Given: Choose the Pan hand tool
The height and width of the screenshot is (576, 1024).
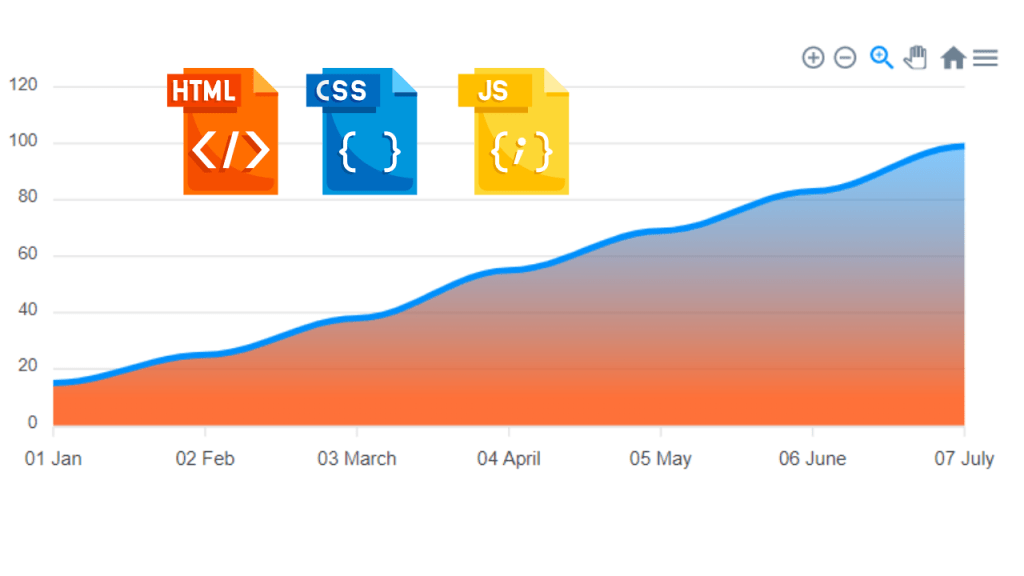Looking at the screenshot, I should coord(915,57).
